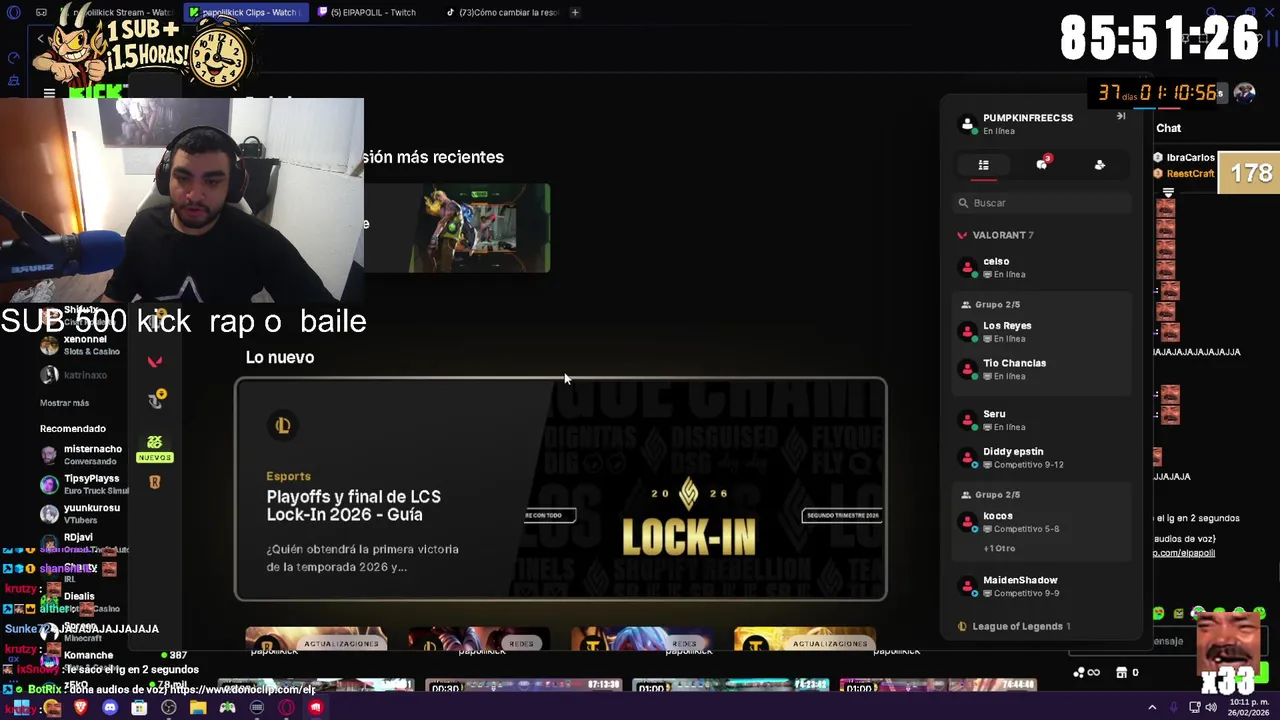Show hidden tray icons chevron
Image resolution: width=1280 pixels, height=720 pixels.
click(1152, 707)
